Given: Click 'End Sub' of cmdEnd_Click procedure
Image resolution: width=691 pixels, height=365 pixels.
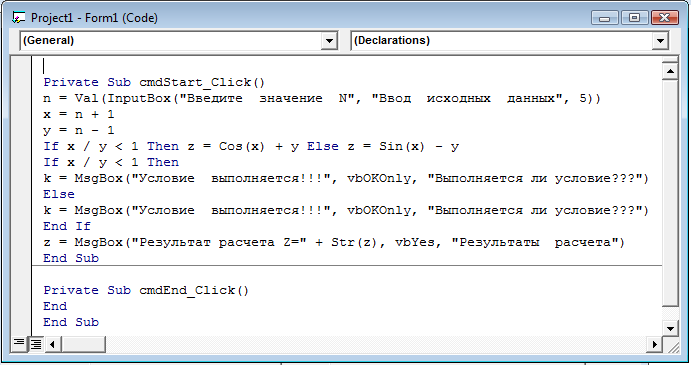Looking at the screenshot, I should 71,322.
